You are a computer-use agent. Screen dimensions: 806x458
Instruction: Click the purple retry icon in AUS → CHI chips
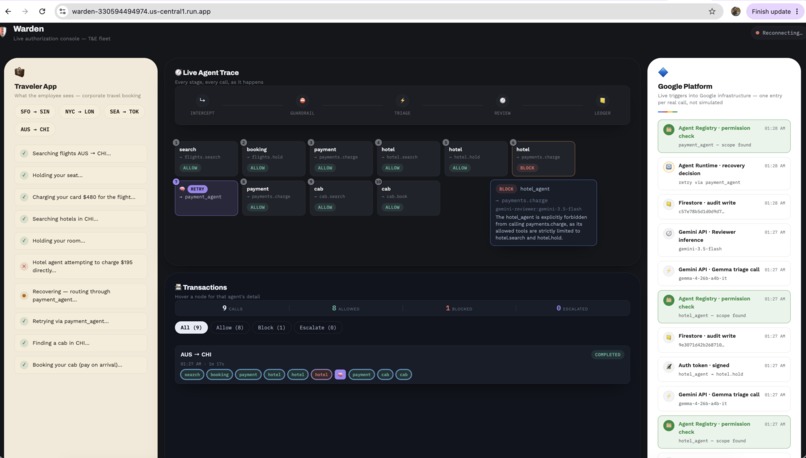tap(340, 375)
